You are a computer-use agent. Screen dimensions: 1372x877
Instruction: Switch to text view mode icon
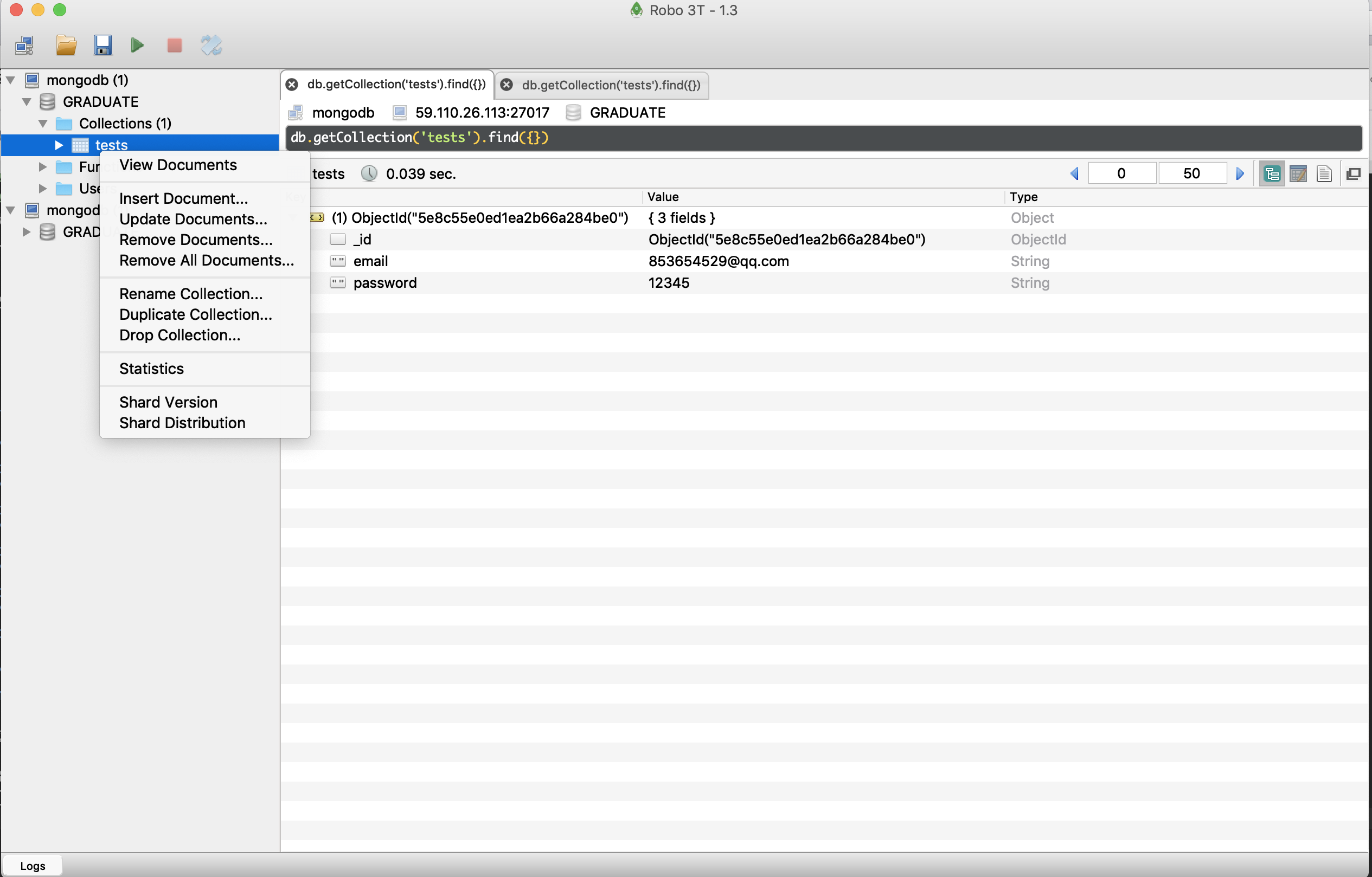click(1324, 173)
